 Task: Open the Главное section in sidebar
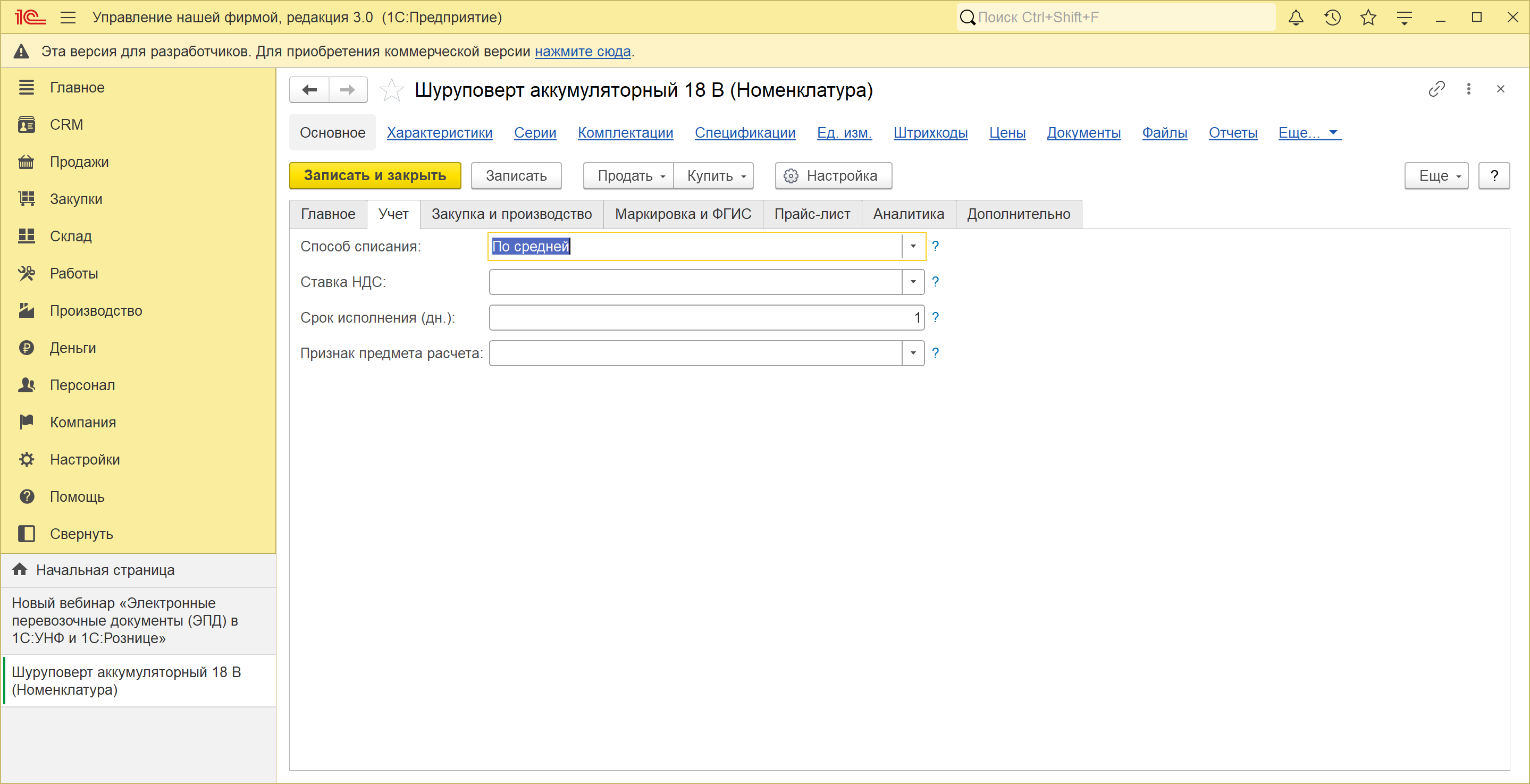[x=138, y=87]
